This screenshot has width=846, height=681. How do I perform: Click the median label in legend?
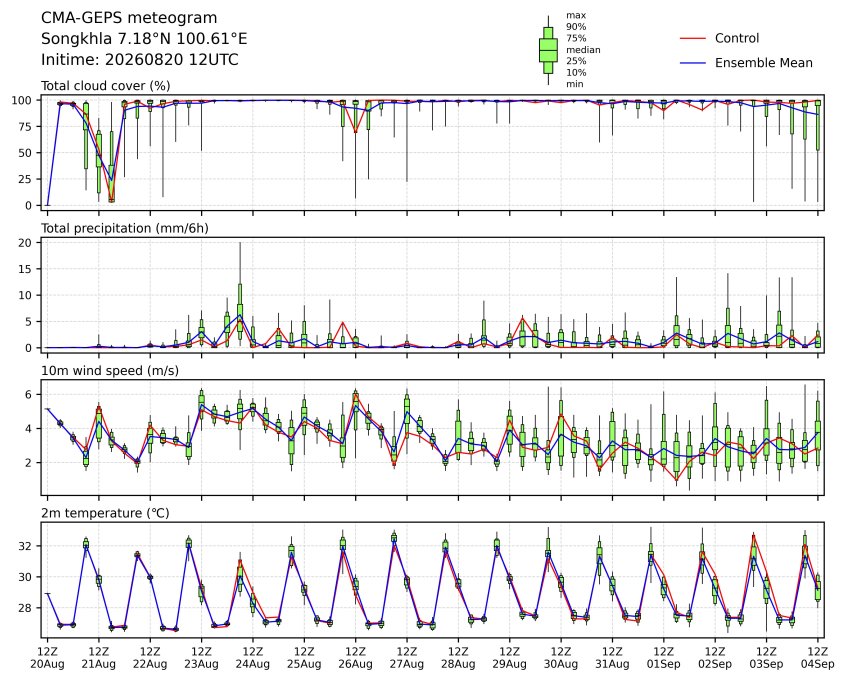tap(583, 50)
